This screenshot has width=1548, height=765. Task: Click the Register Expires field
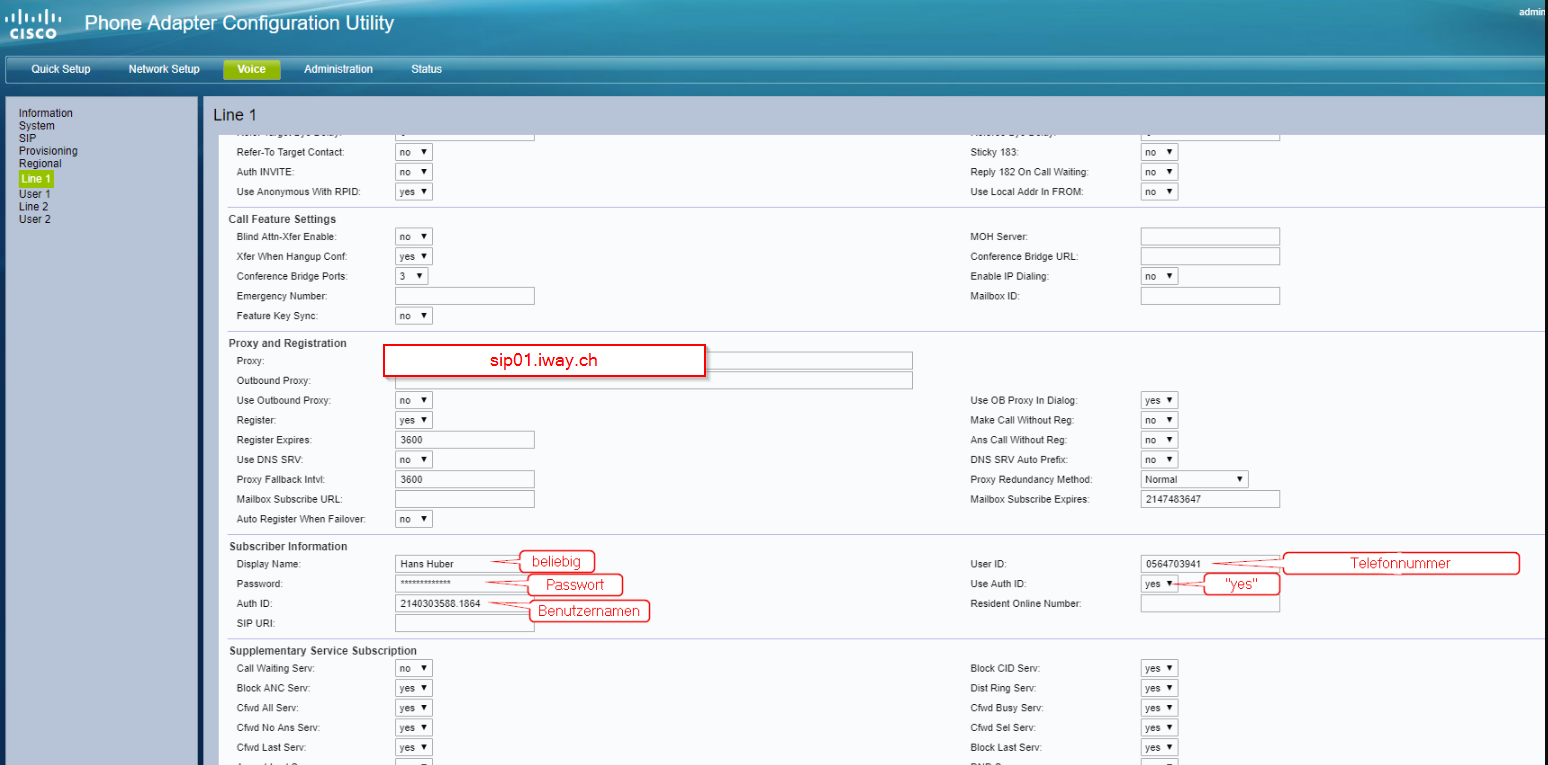465,440
